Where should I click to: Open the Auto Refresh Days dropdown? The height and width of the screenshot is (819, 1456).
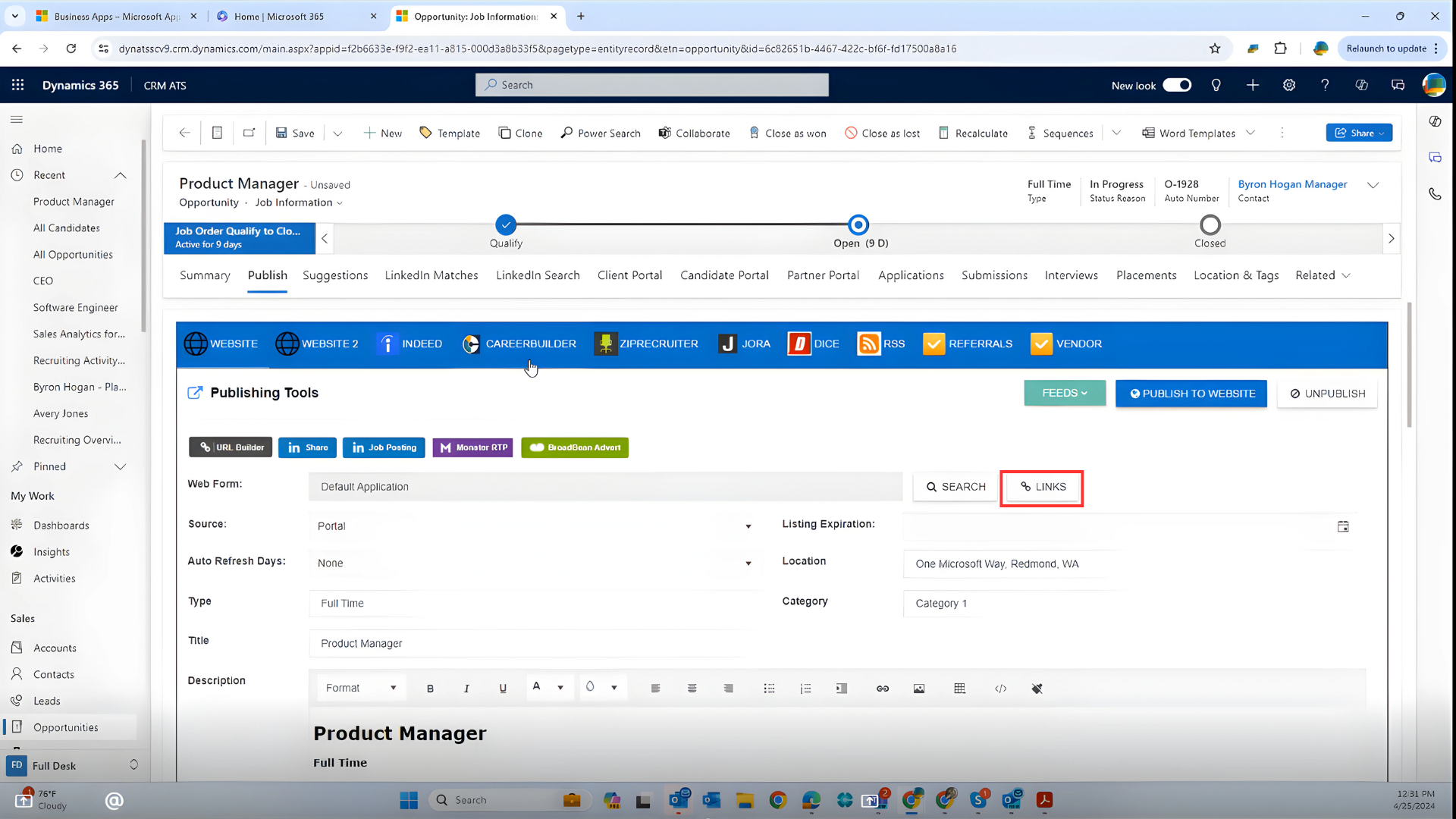click(535, 563)
